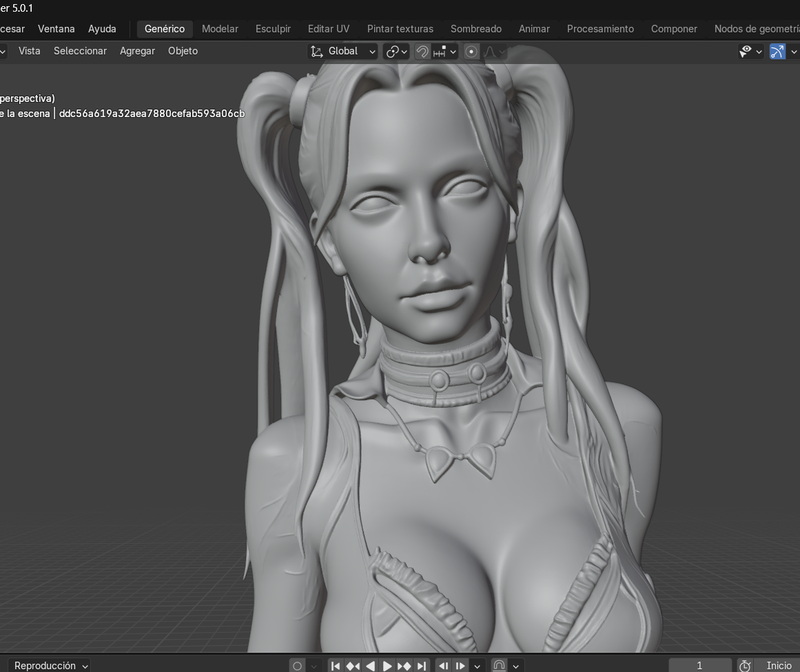Viewport: 800px width, 672px height.
Task: Open the Global transform orientation dropdown
Action: pos(343,52)
